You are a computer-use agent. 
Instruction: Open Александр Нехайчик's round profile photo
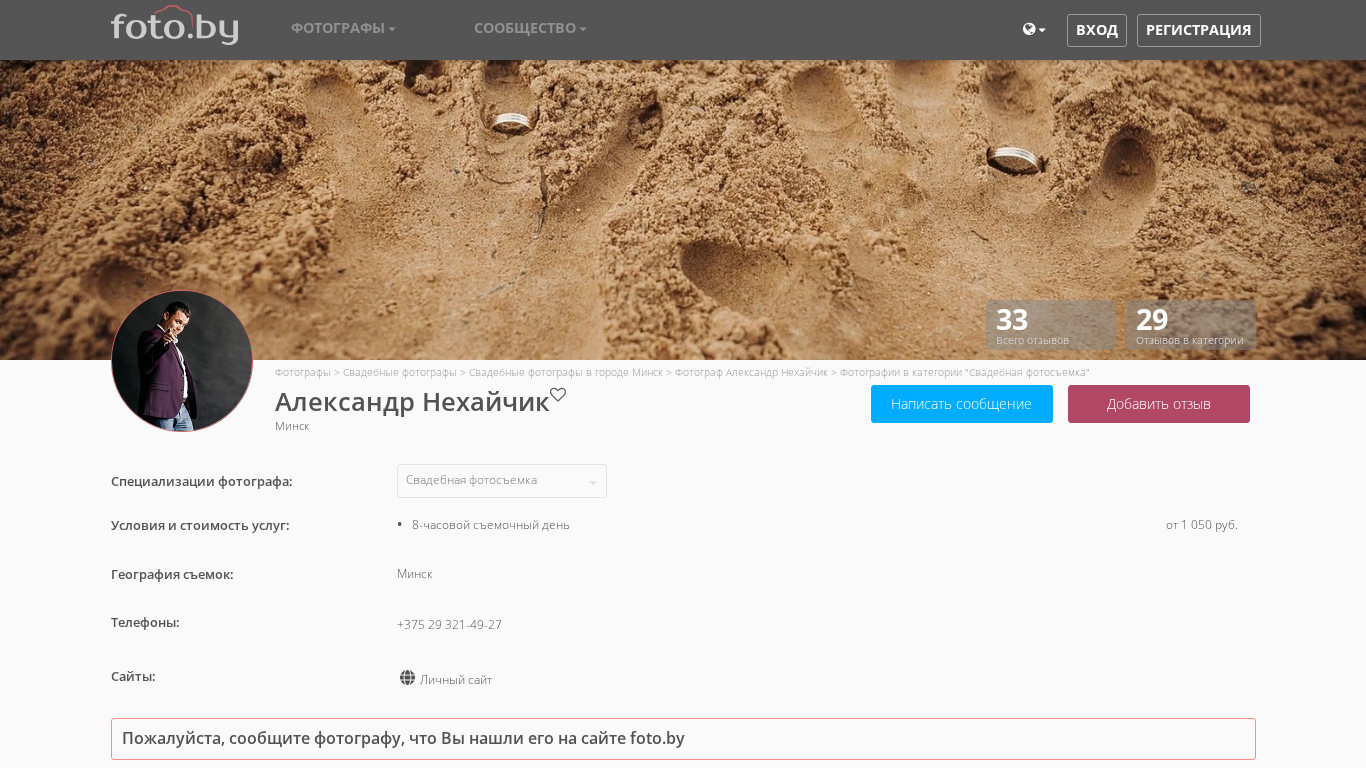pos(182,361)
